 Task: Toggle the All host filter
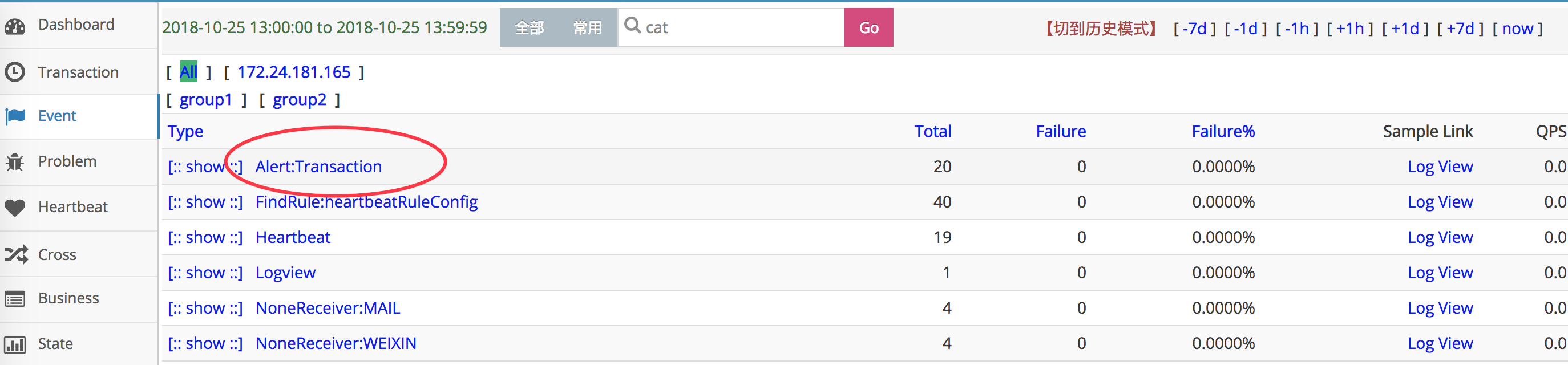click(x=188, y=71)
